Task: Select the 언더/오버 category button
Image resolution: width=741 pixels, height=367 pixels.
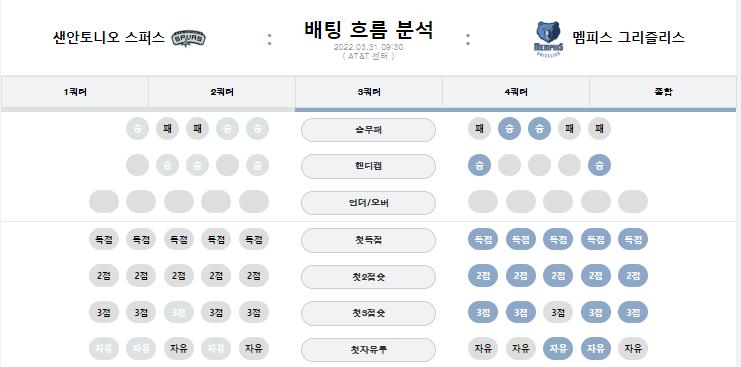Action: coord(368,203)
